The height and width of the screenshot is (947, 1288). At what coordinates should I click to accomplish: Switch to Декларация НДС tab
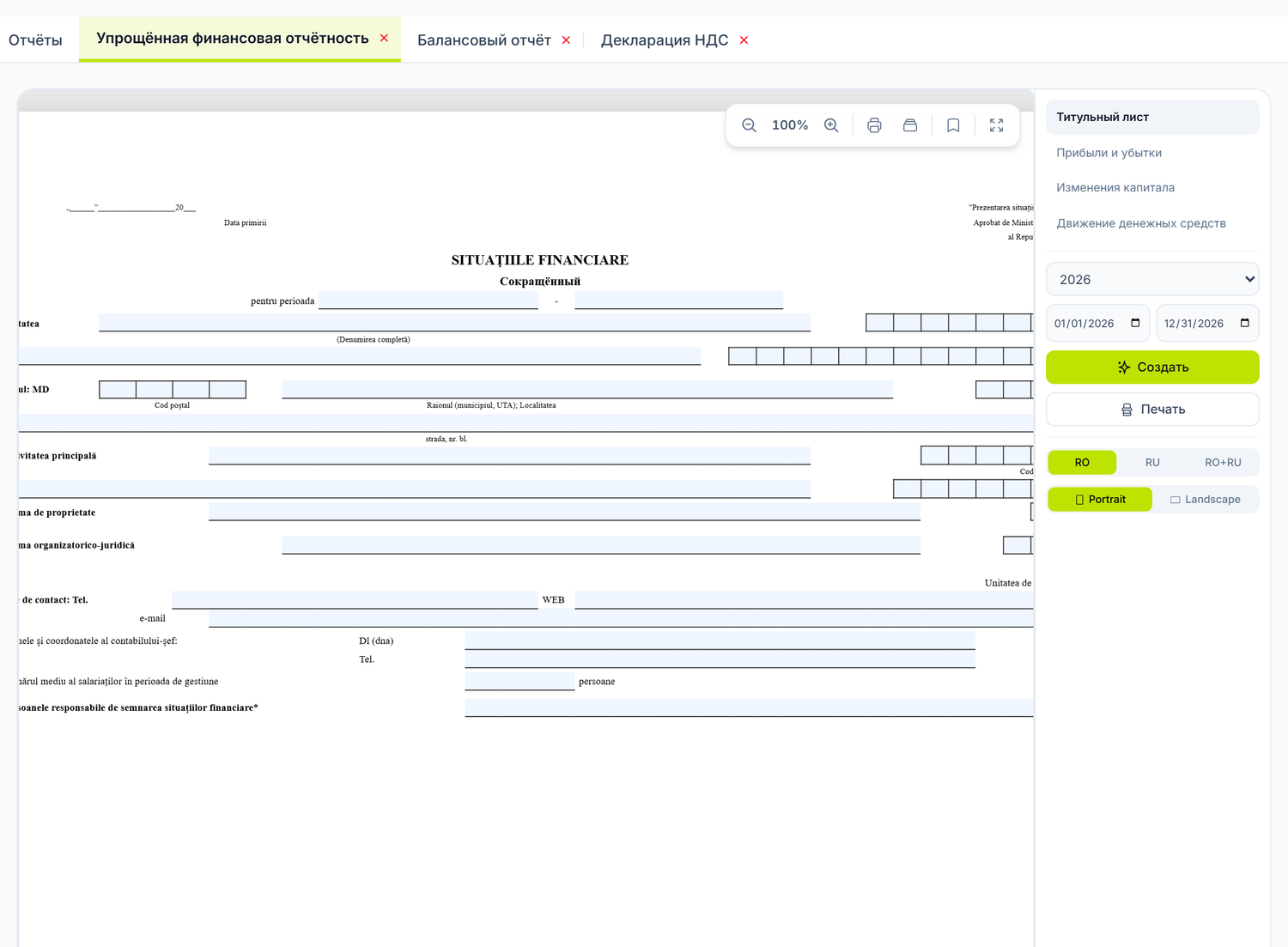point(665,40)
